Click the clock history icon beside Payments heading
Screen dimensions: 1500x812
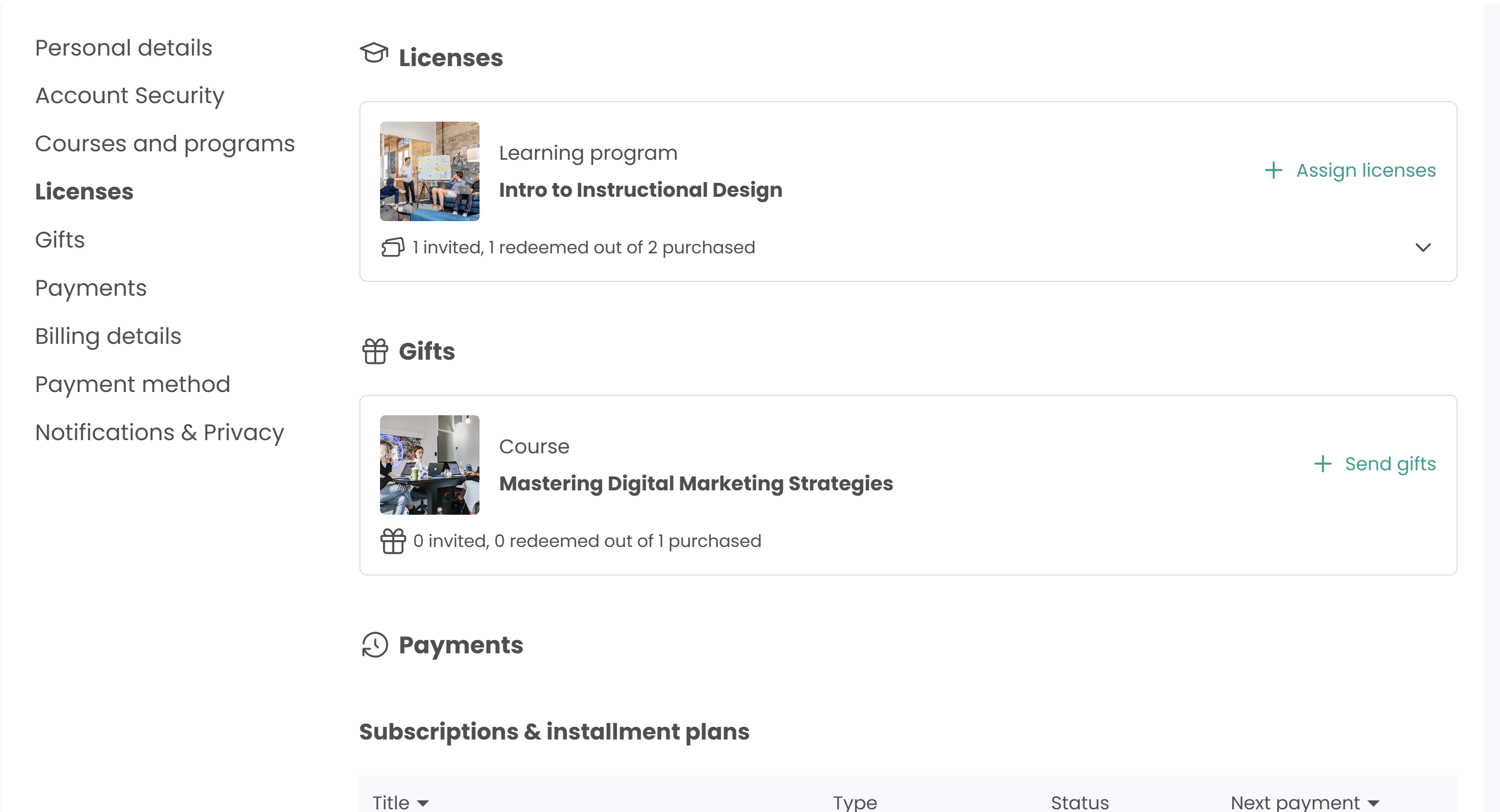click(x=374, y=645)
